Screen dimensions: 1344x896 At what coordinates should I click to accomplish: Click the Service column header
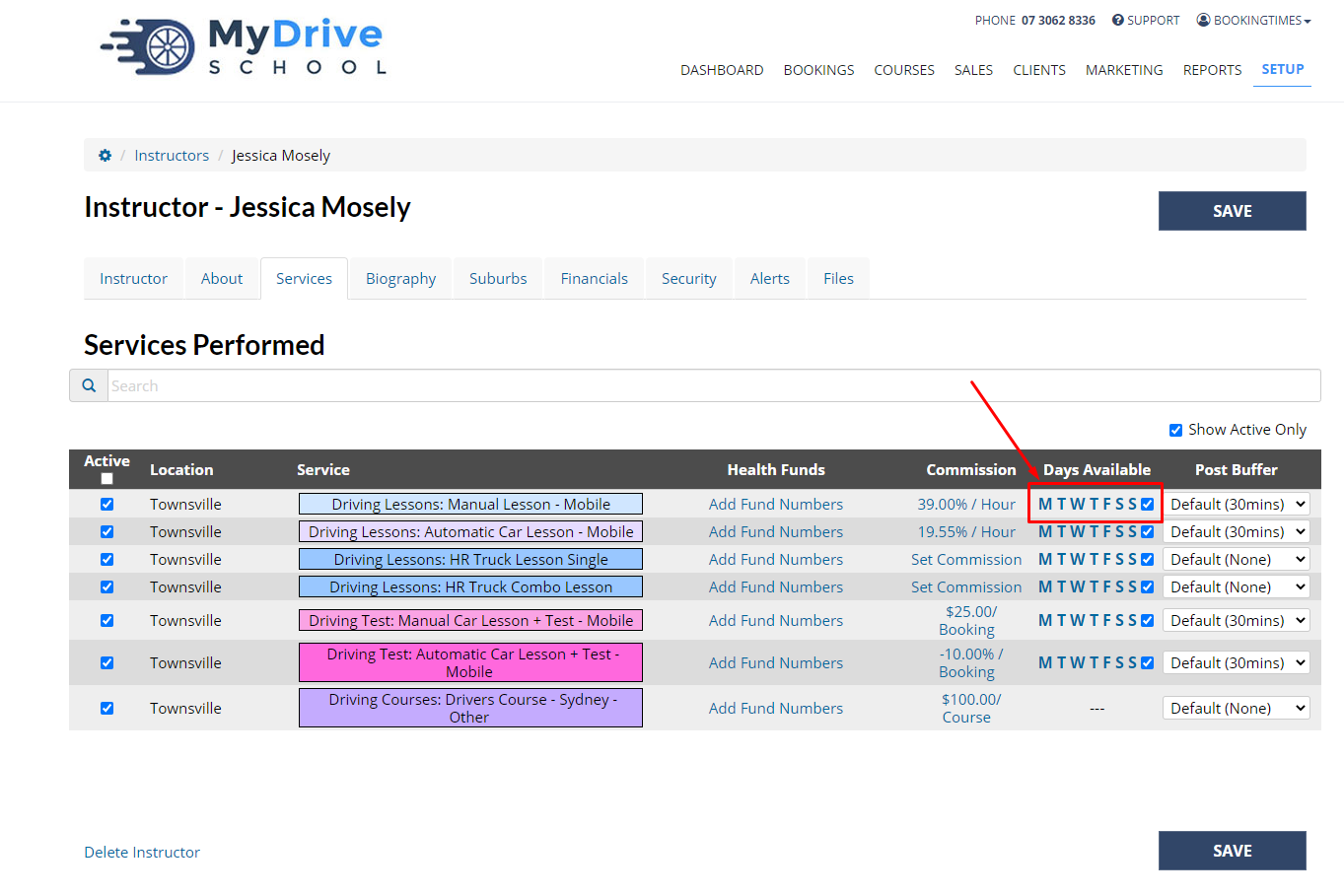point(323,470)
